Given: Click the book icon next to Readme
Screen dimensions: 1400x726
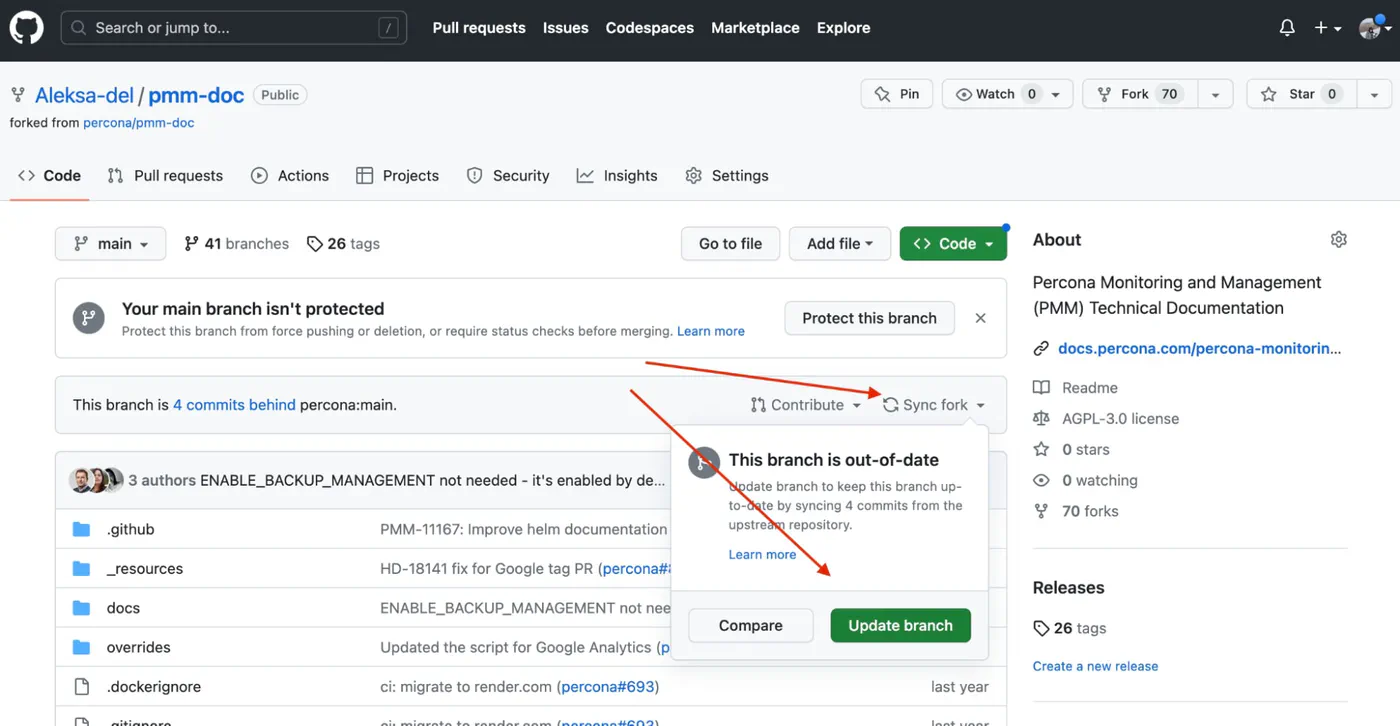Looking at the screenshot, I should tap(1041, 388).
